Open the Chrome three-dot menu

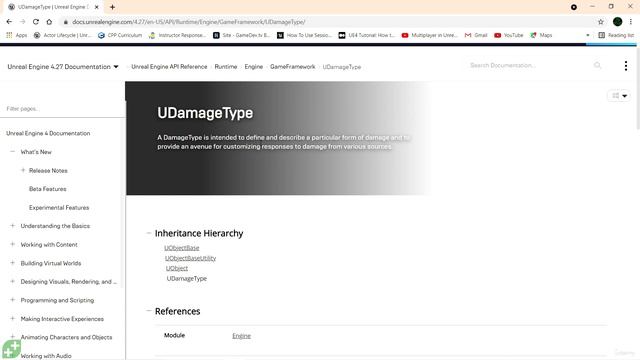[x=631, y=22]
